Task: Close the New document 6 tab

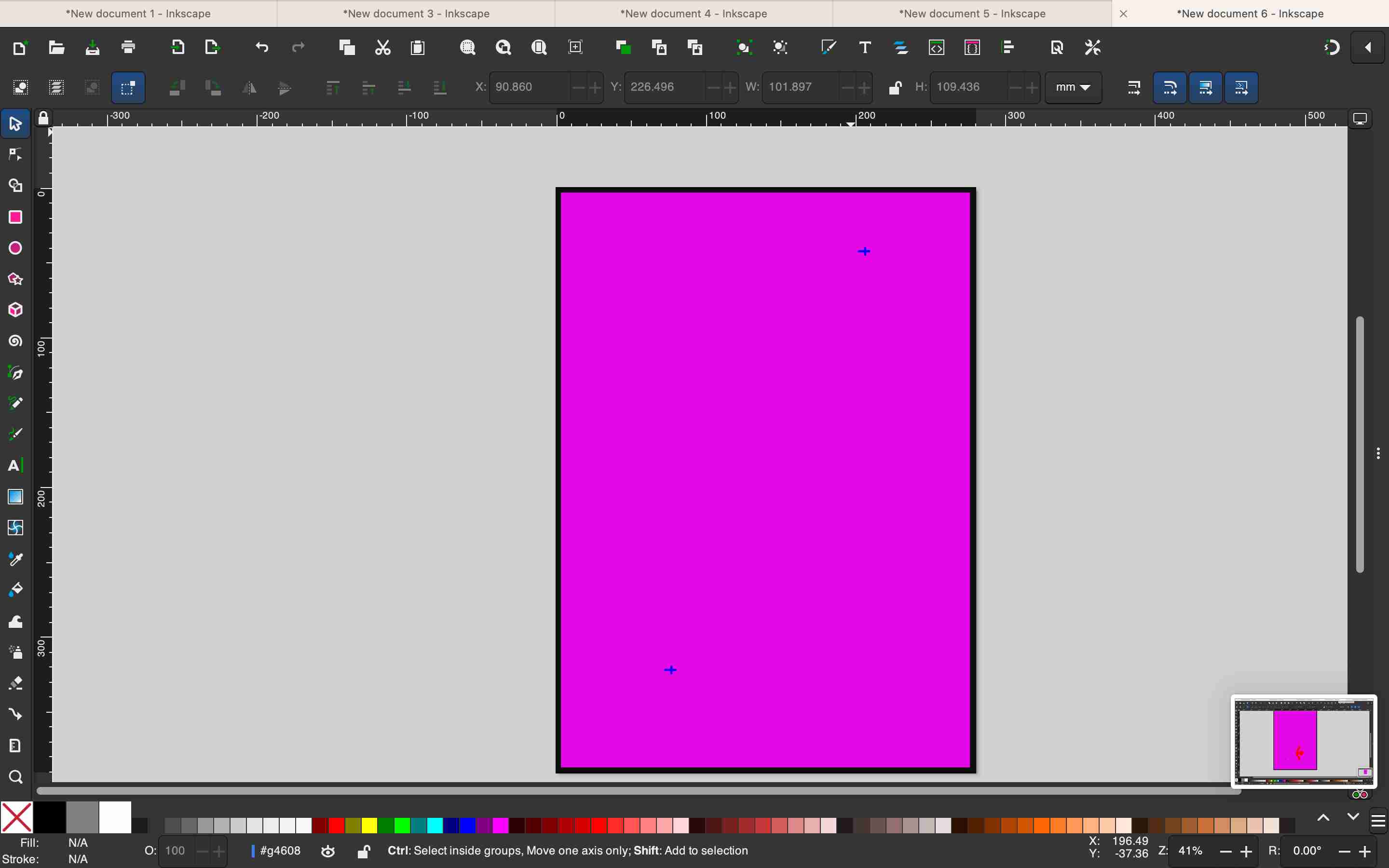Action: click(x=1123, y=14)
